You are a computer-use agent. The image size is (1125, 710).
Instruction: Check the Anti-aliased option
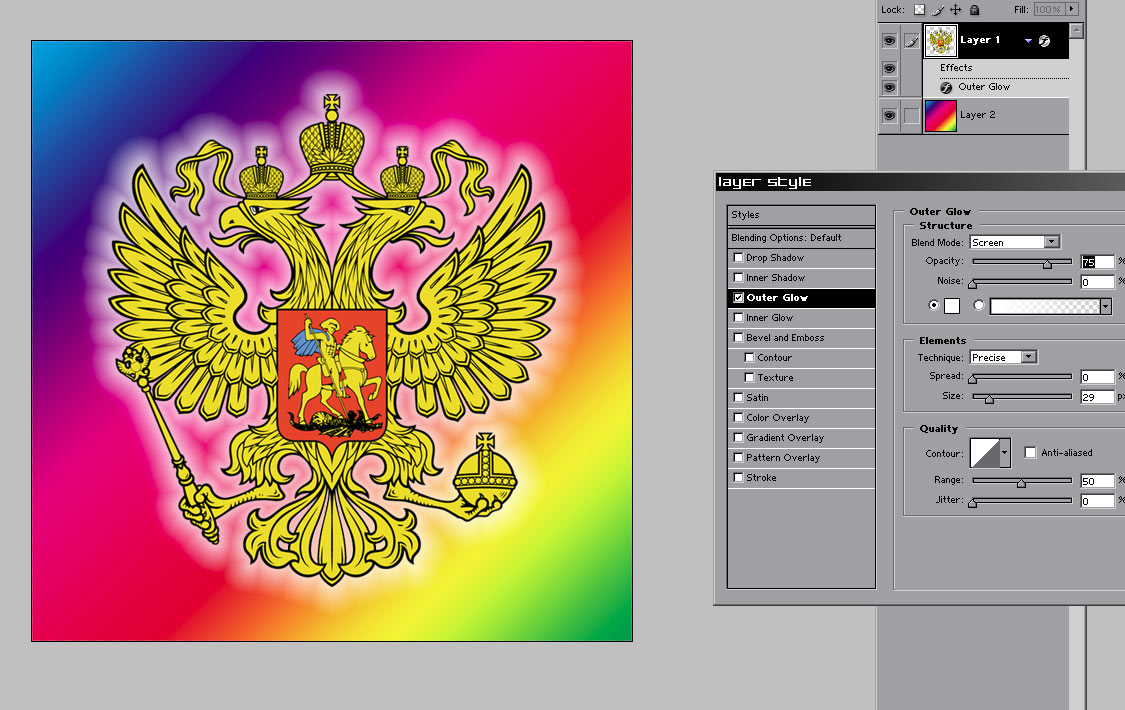pyautogui.click(x=1030, y=453)
